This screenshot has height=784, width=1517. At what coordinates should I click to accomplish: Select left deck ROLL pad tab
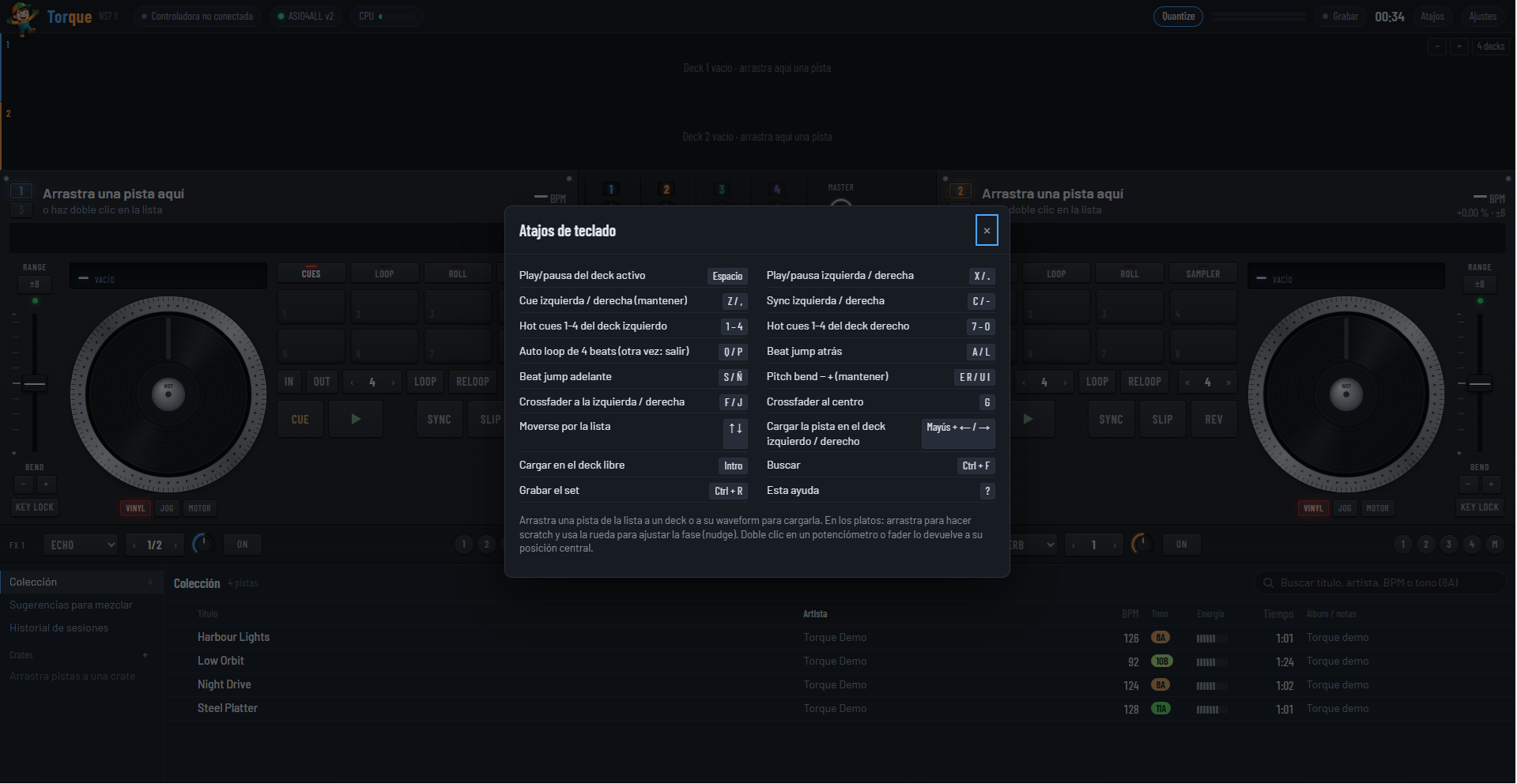coord(458,273)
